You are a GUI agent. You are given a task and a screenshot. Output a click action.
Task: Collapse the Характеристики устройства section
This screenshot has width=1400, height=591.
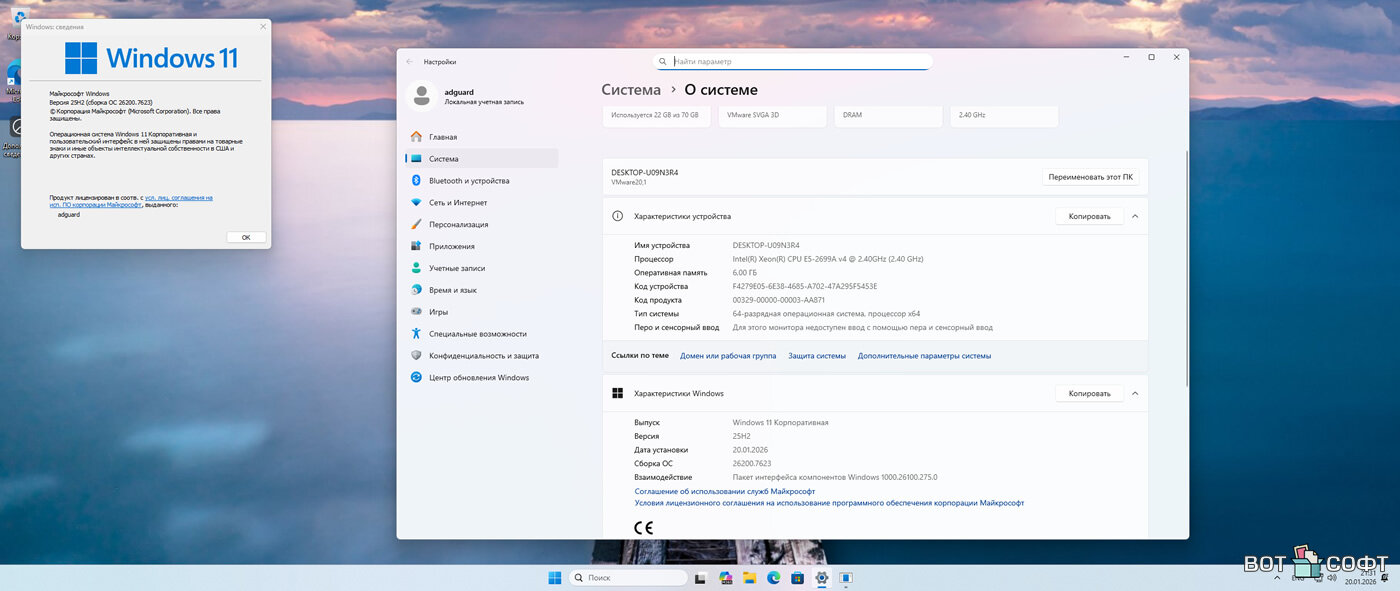pyautogui.click(x=1135, y=216)
